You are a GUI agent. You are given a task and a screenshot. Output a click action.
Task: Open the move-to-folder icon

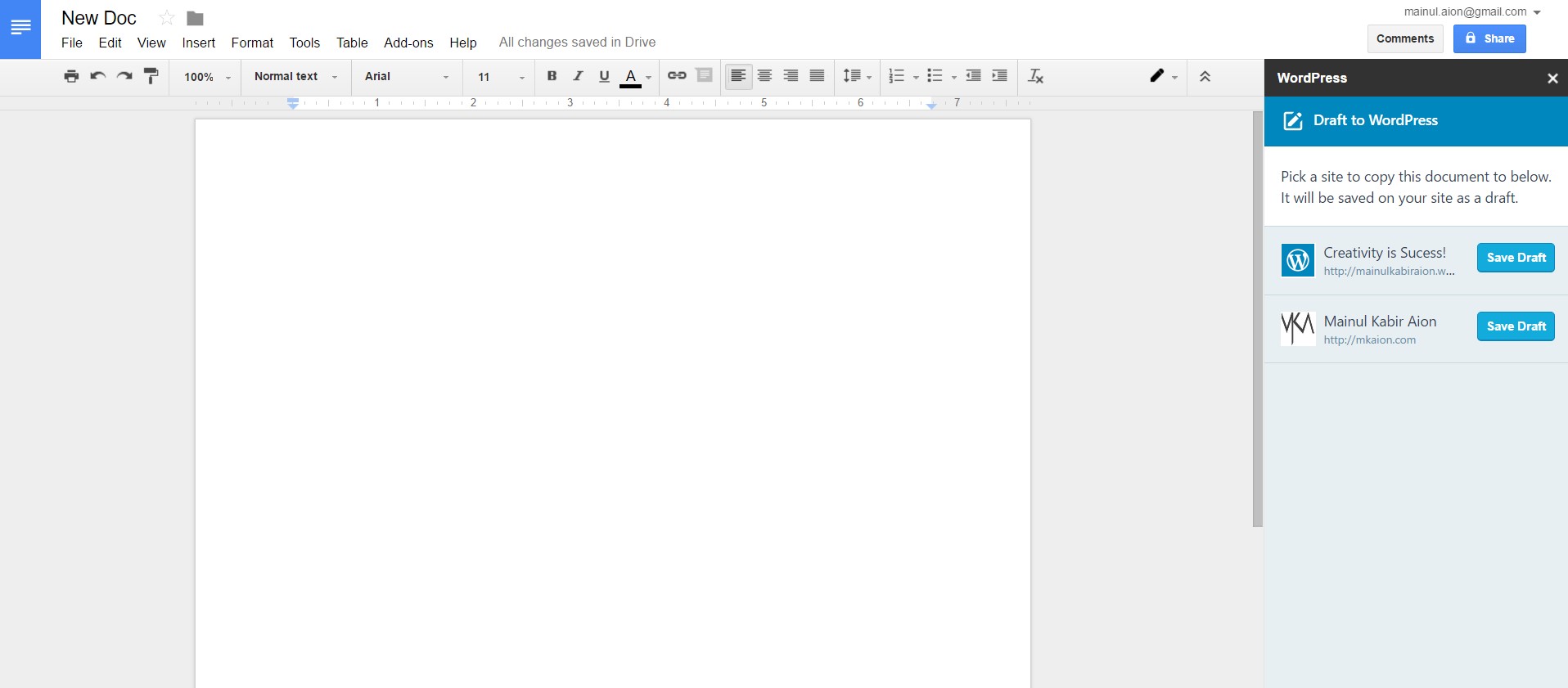(x=195, y=18)
